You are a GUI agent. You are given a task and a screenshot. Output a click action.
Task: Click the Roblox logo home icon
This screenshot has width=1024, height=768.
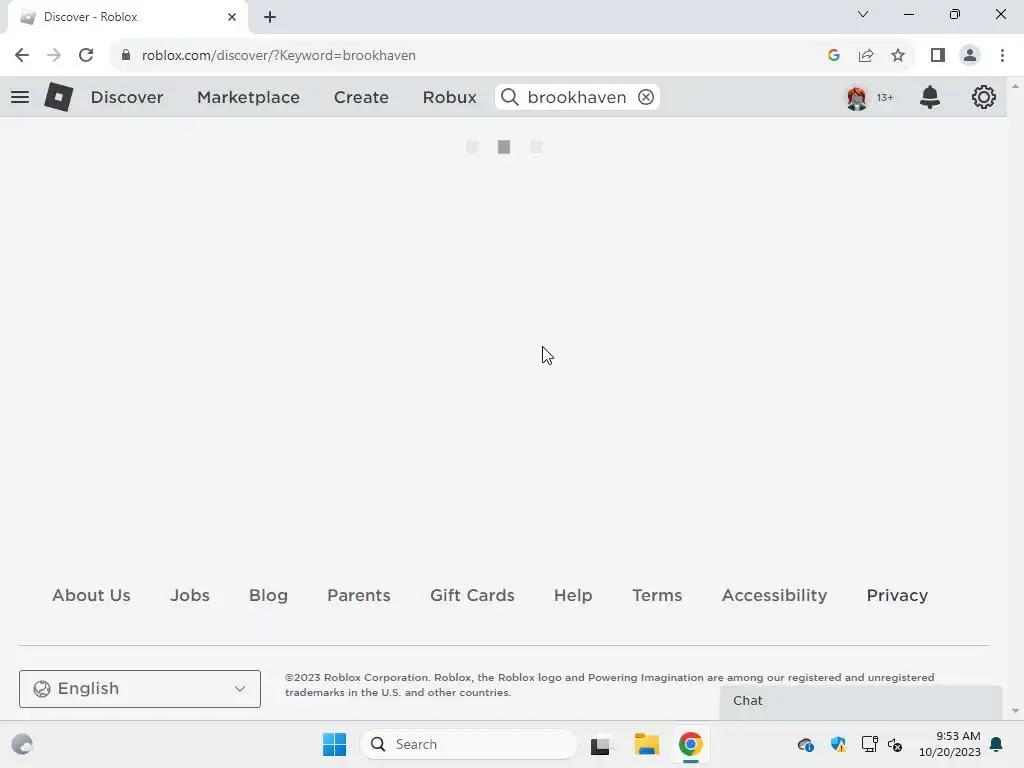point(59,97)
